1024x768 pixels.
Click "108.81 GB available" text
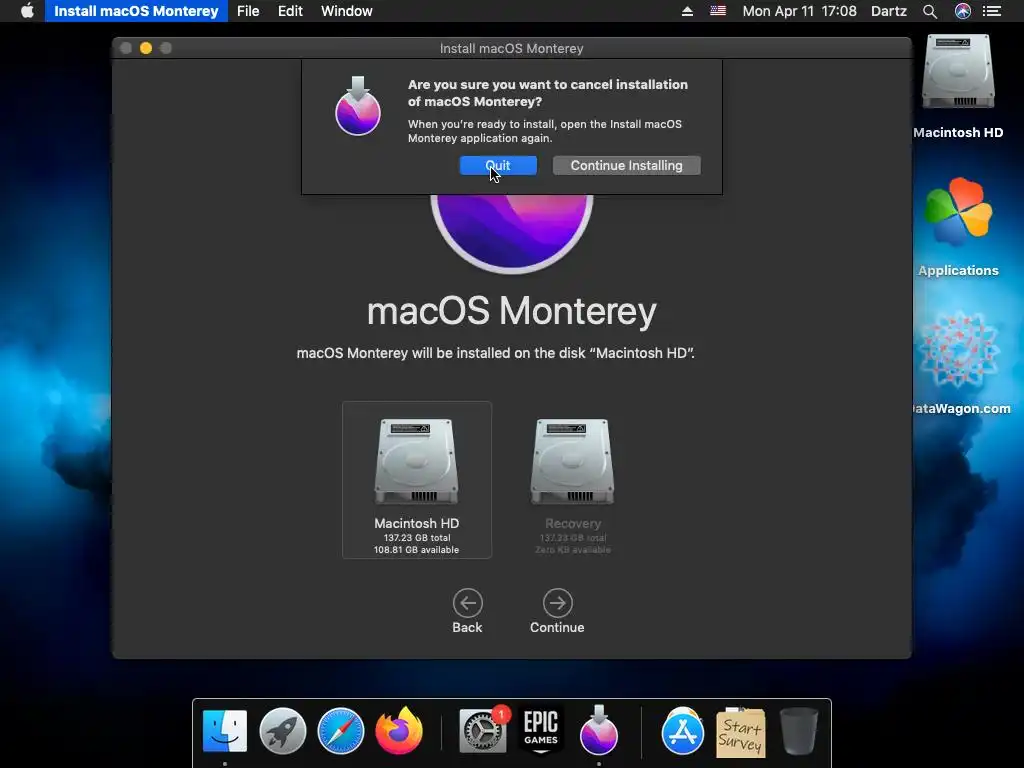click(417, 550)
